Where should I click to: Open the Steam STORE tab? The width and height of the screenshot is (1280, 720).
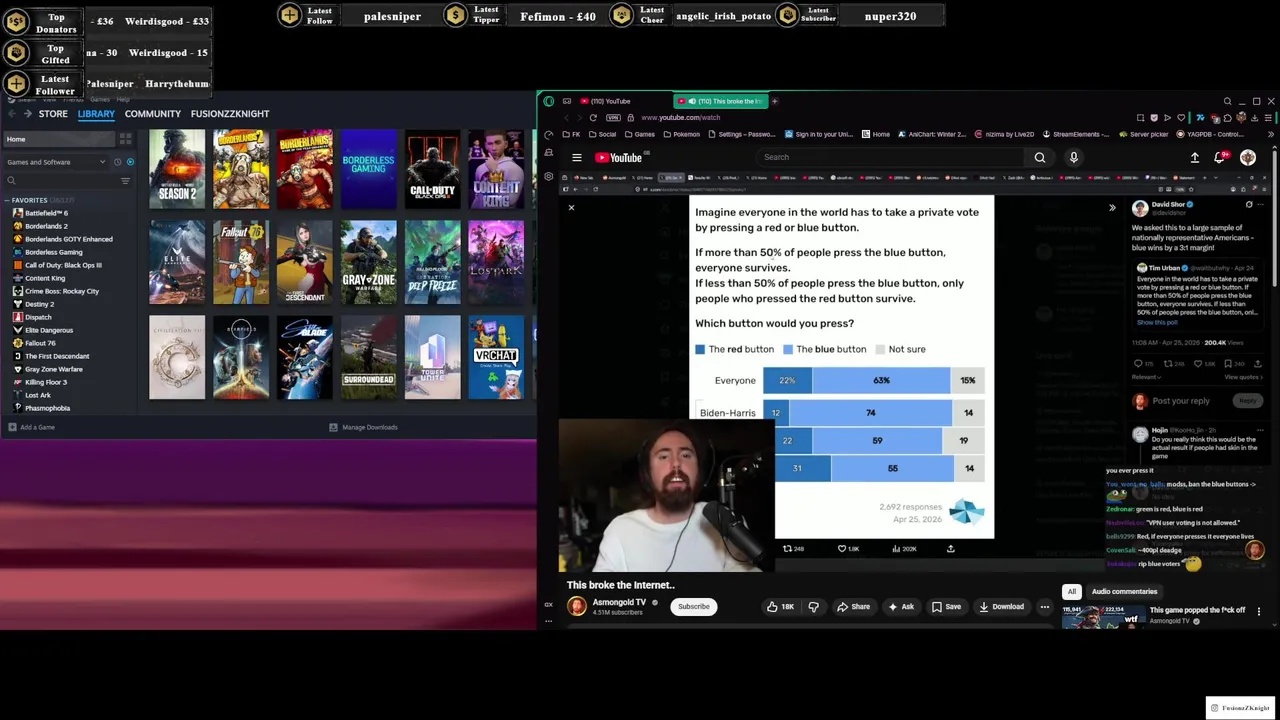(x=53, y=114)
